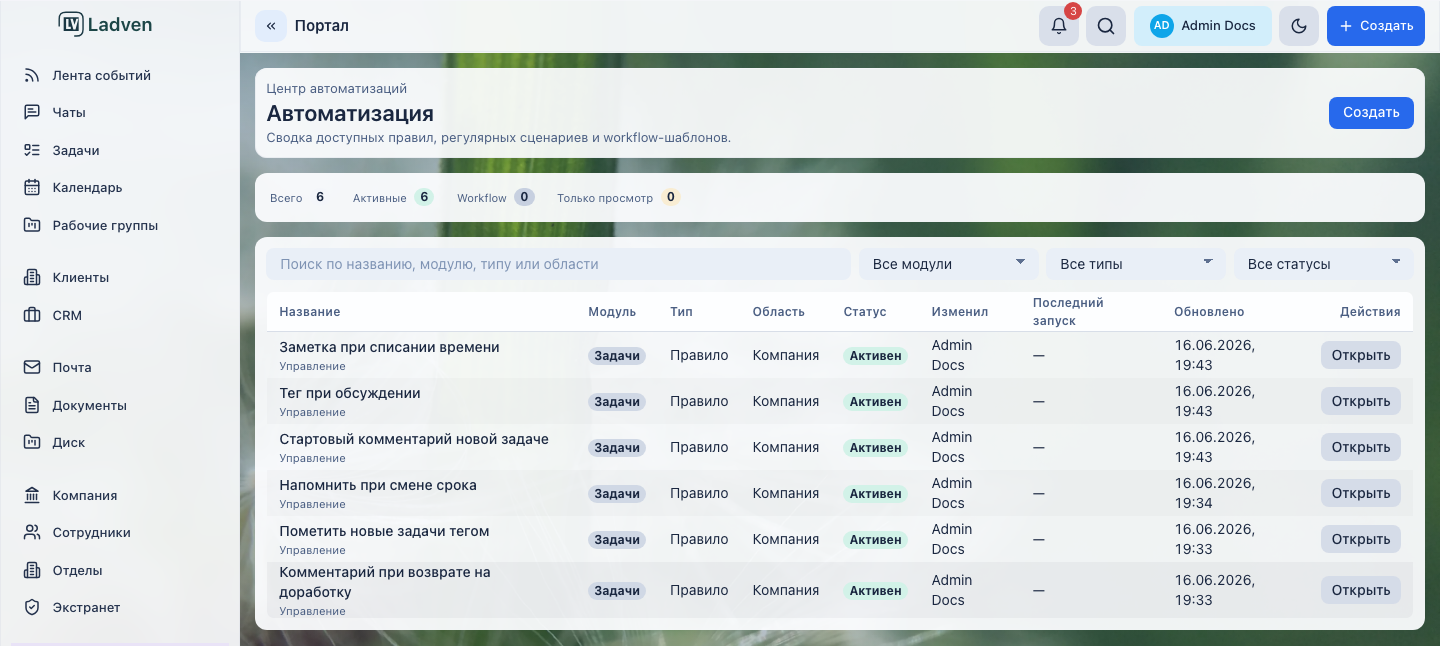Click rule name Тег при обсуждении
The image size is (1440, 646).
tap(350, 393)
